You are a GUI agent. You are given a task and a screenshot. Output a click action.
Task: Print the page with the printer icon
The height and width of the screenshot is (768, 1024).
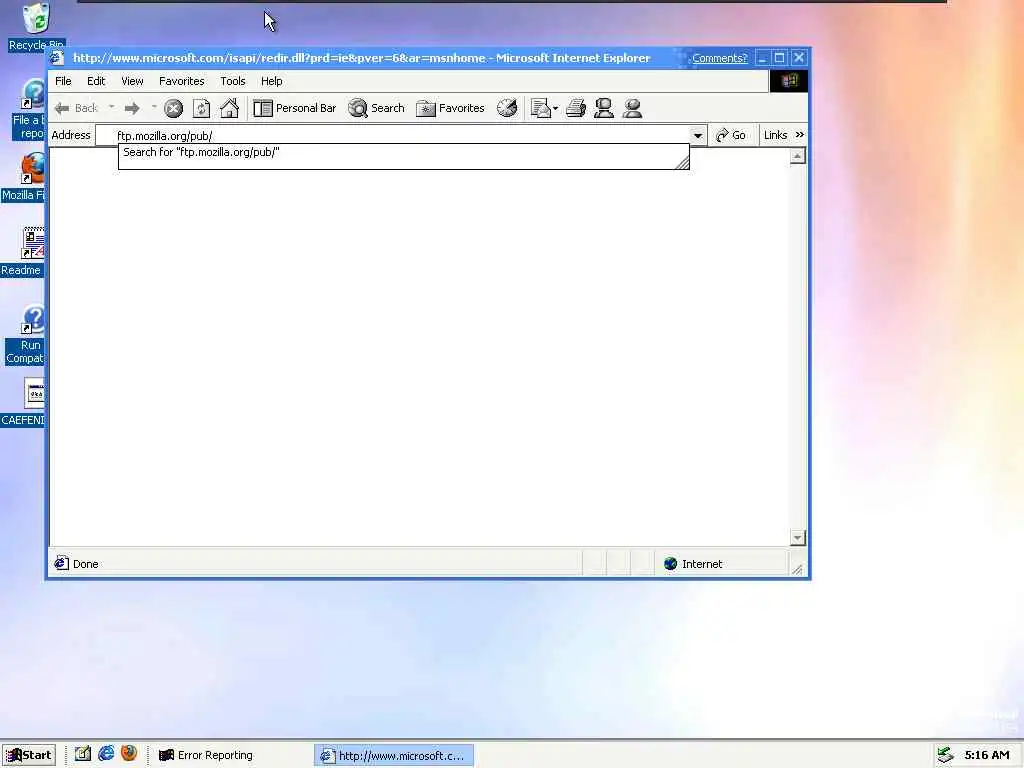[x=575, y=108]
